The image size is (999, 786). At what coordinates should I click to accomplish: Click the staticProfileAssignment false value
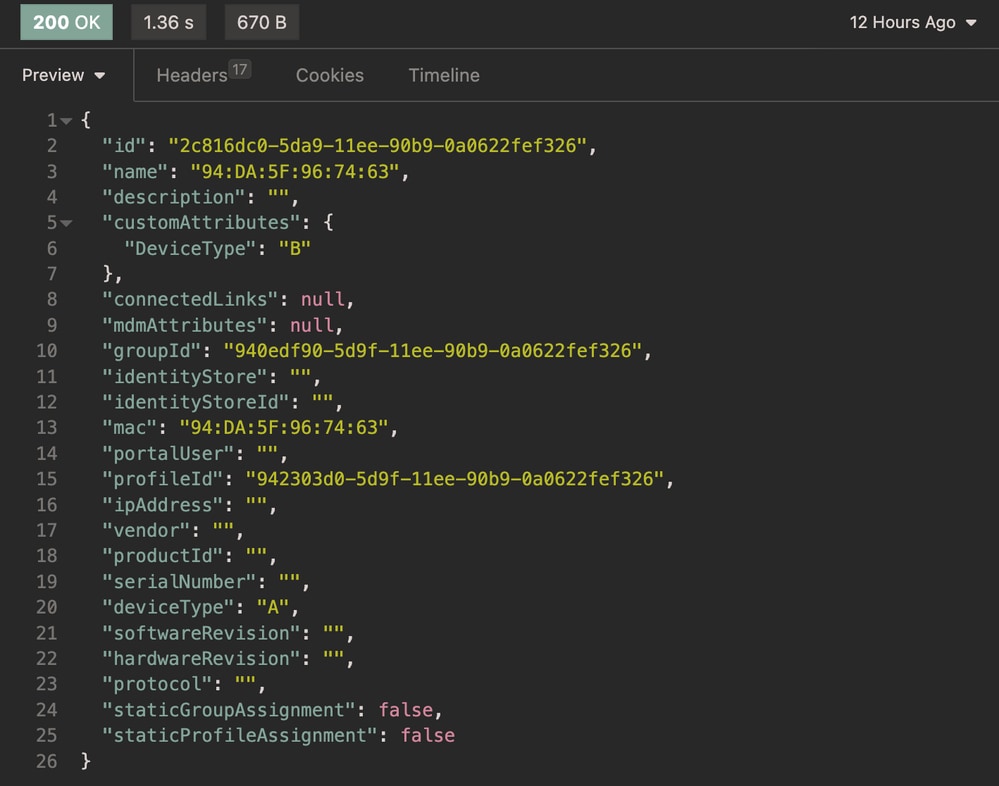427,736
